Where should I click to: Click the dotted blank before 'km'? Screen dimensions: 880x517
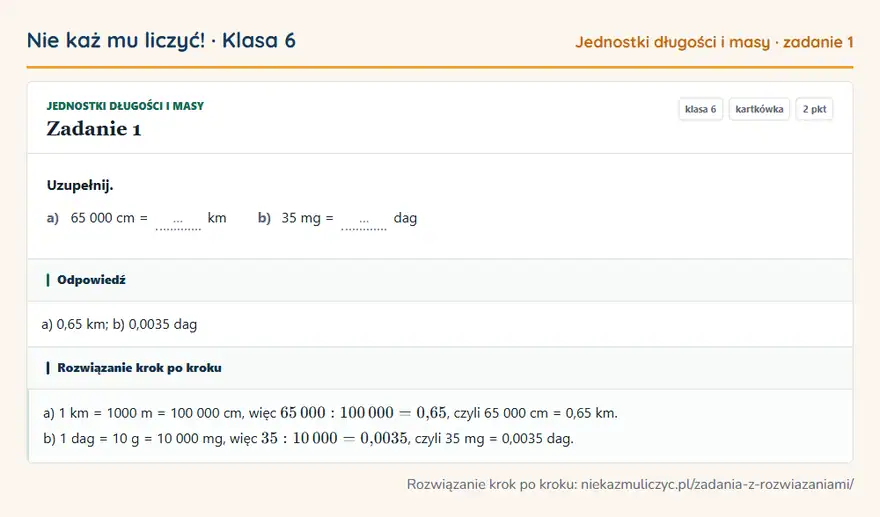[178, 221]
